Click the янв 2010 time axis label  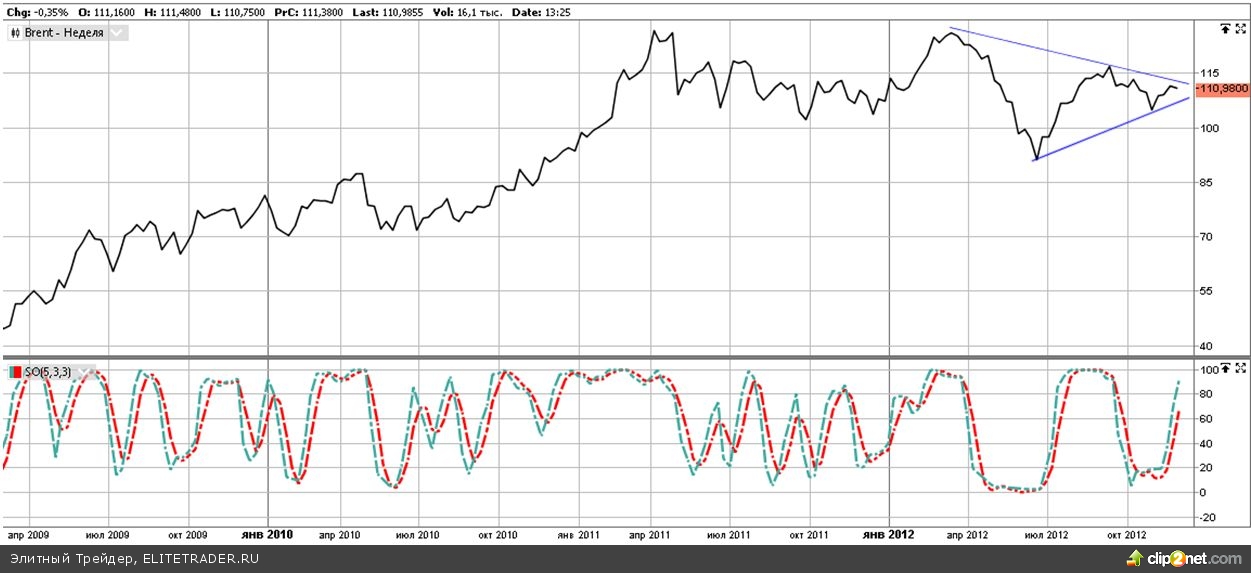pyautogui.click(x=267, y=536)
